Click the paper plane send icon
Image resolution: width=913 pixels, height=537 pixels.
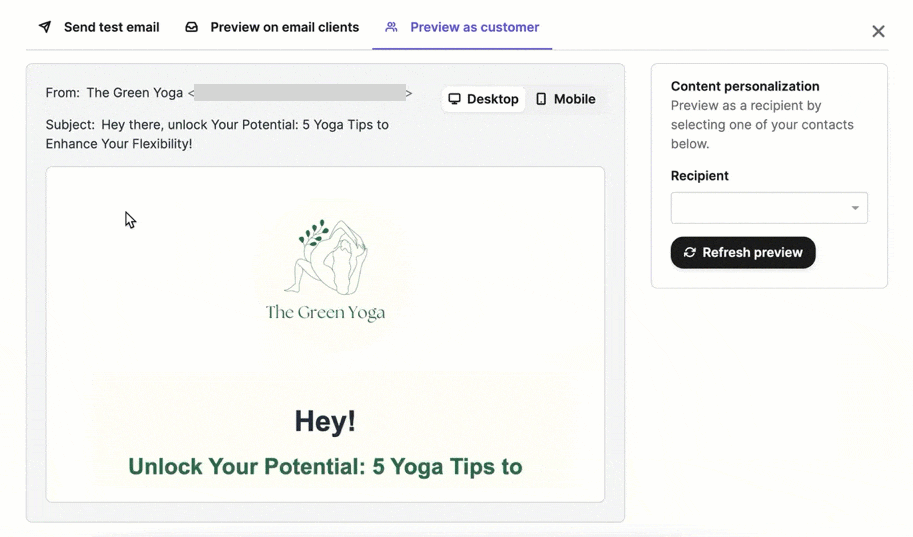click(45, 27)
